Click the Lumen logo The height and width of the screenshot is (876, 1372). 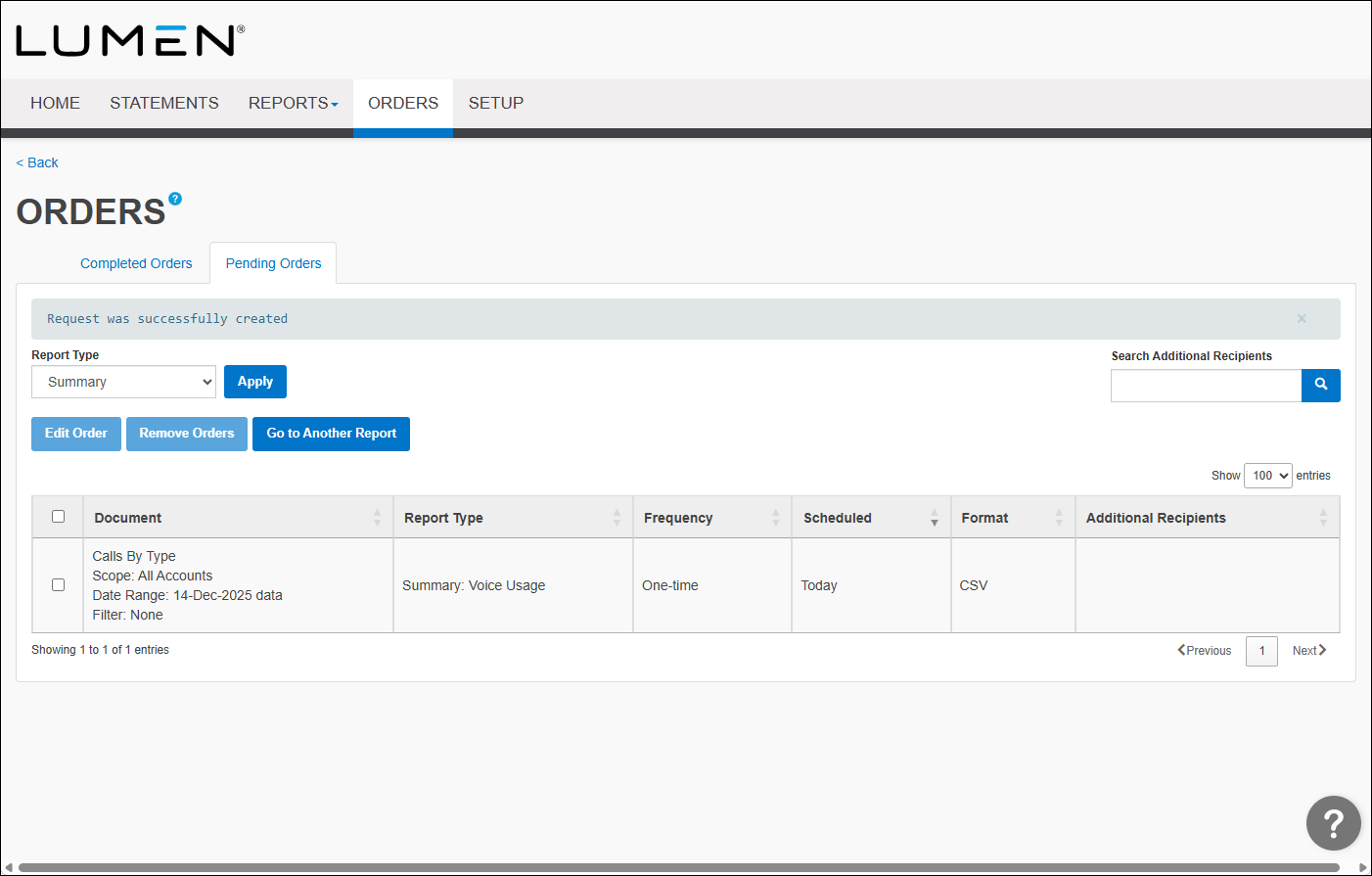[x=128, y=40]
